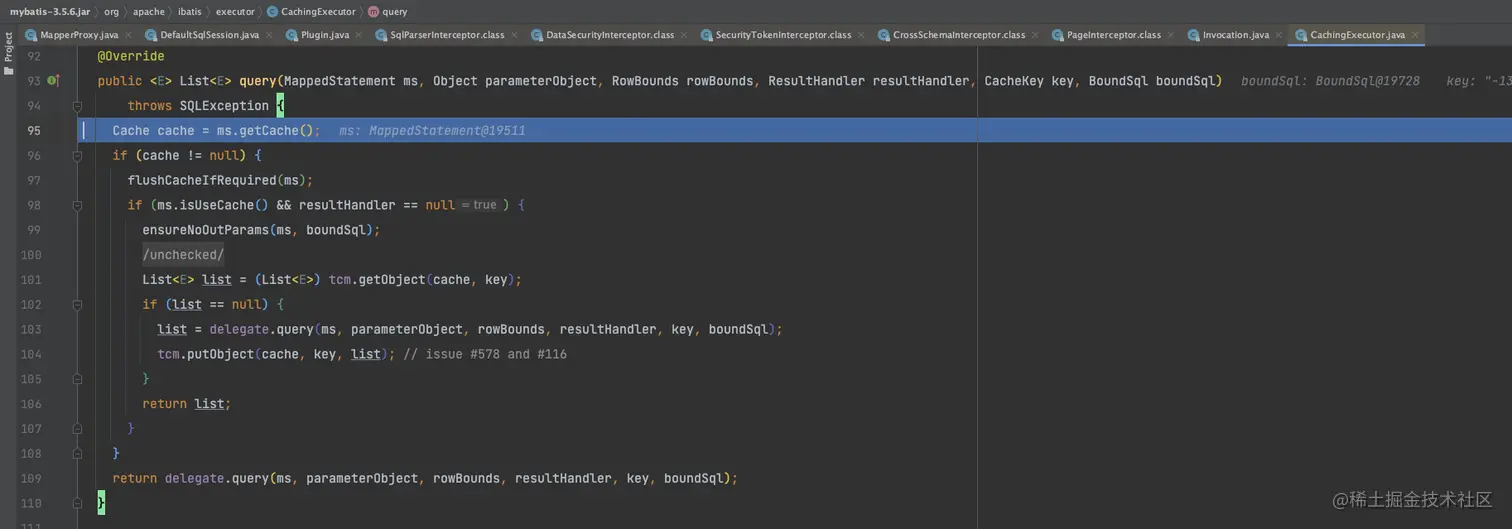Click the fold-end marker at line 110

tap(77, 503)
